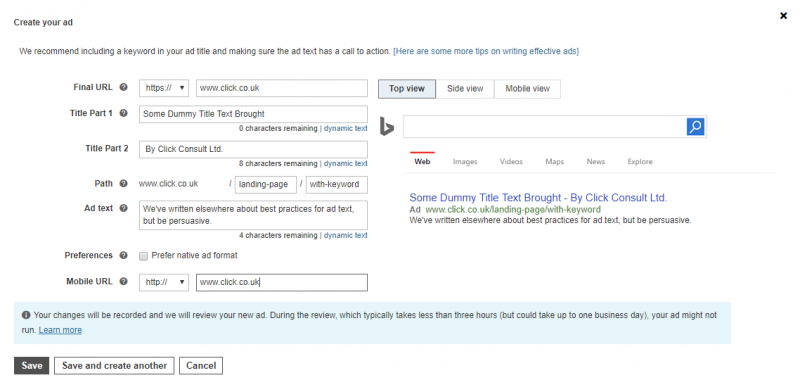This screenshot has width=800, height=392.
Task: Click the Final URL input field
Action: [x=282, y=88]
